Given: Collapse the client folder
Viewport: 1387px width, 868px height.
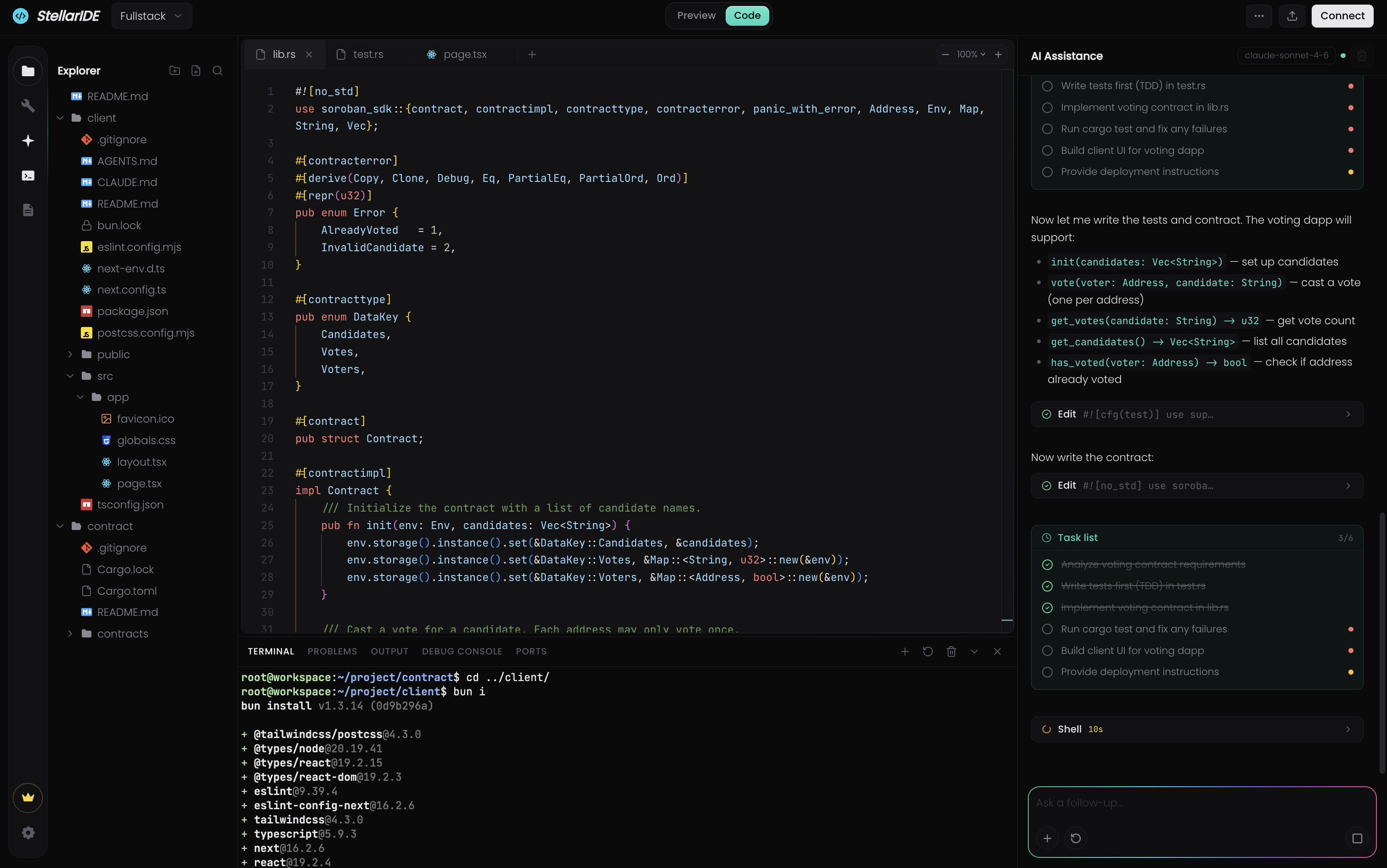Looking at the screenshot, I should click(x=60, y=118).
